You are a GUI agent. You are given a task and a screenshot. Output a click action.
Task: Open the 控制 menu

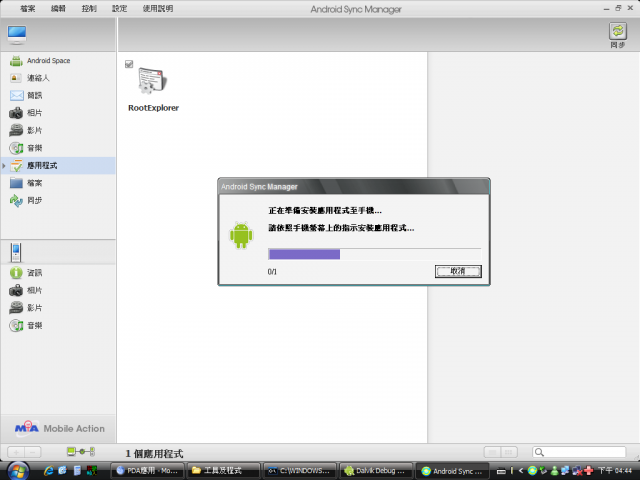(x=89, y=9)
